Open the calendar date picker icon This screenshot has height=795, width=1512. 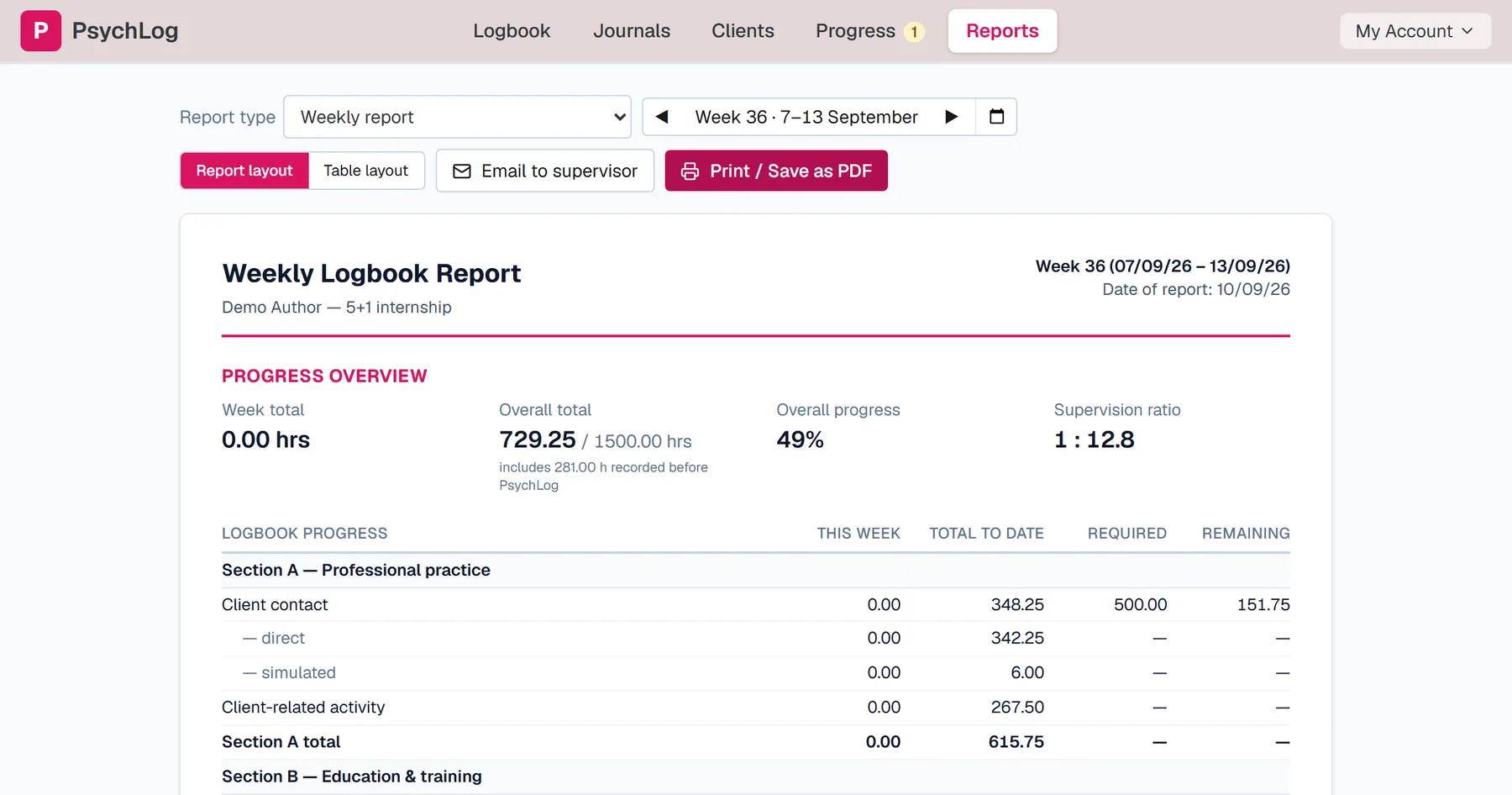tap(996, 117)
